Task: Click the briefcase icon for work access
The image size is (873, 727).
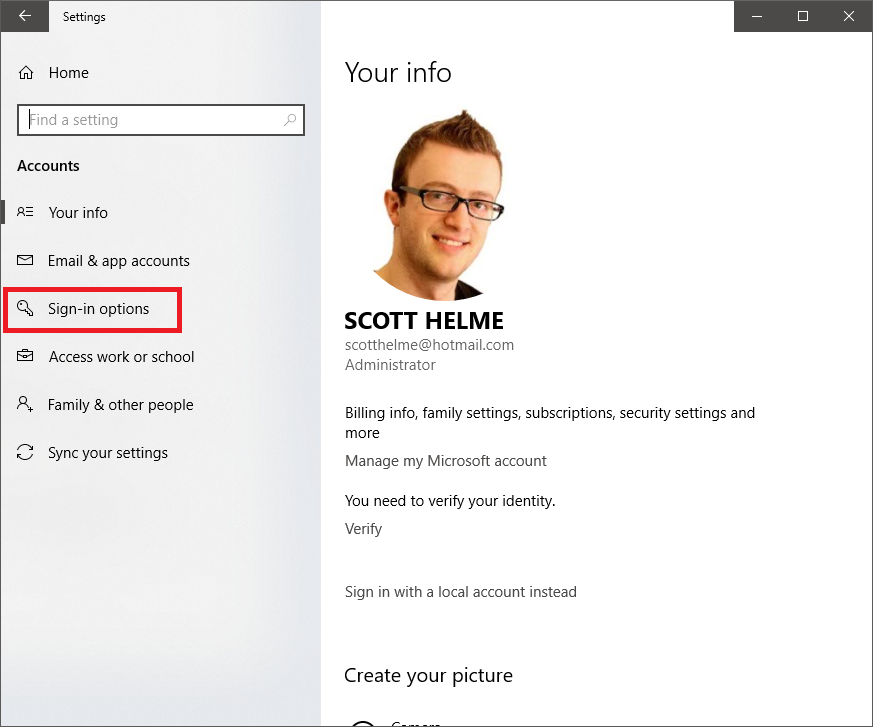Action: [26, 357]
